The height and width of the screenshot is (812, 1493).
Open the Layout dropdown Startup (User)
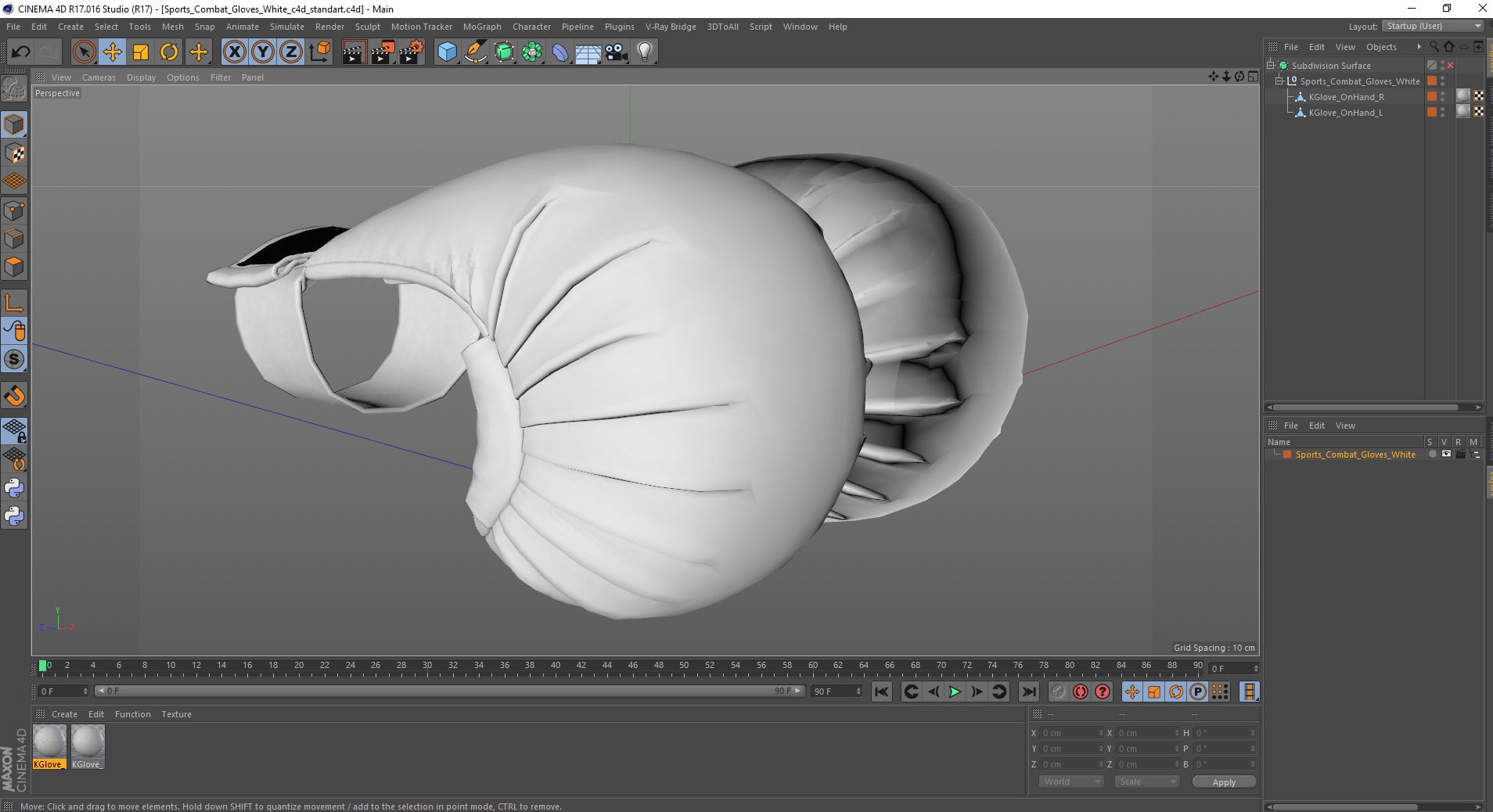click(x=1433, y=26)
